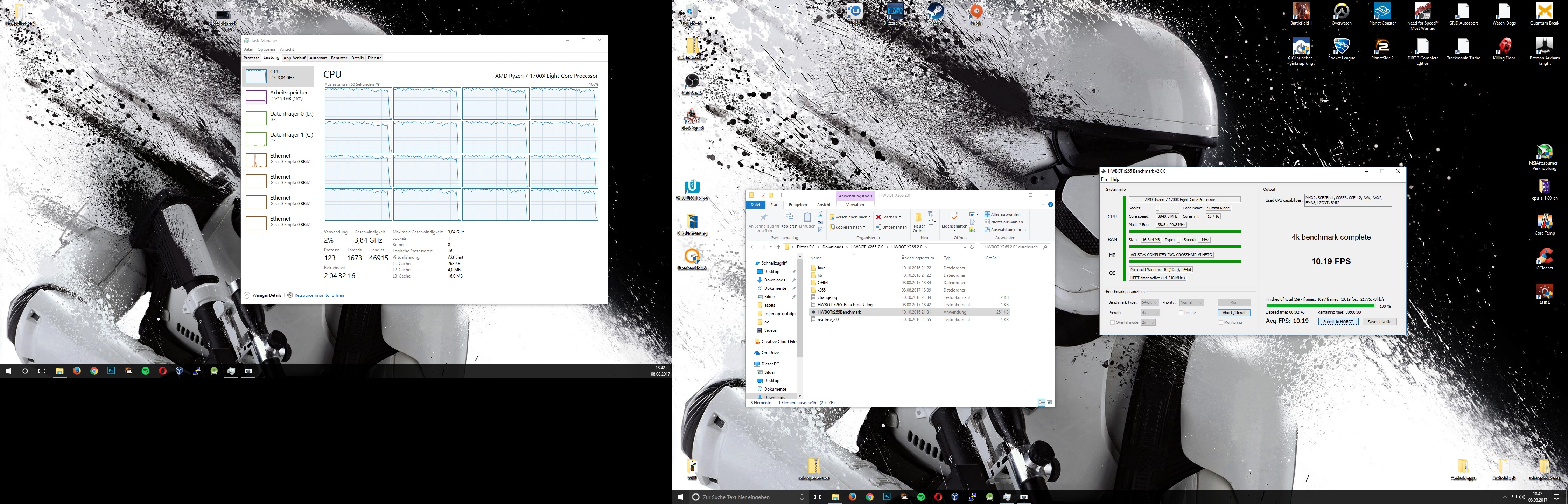Switch to App-Verlauf tab in Task-Manager
The image size is (1568, 504).
click(295, 58)
